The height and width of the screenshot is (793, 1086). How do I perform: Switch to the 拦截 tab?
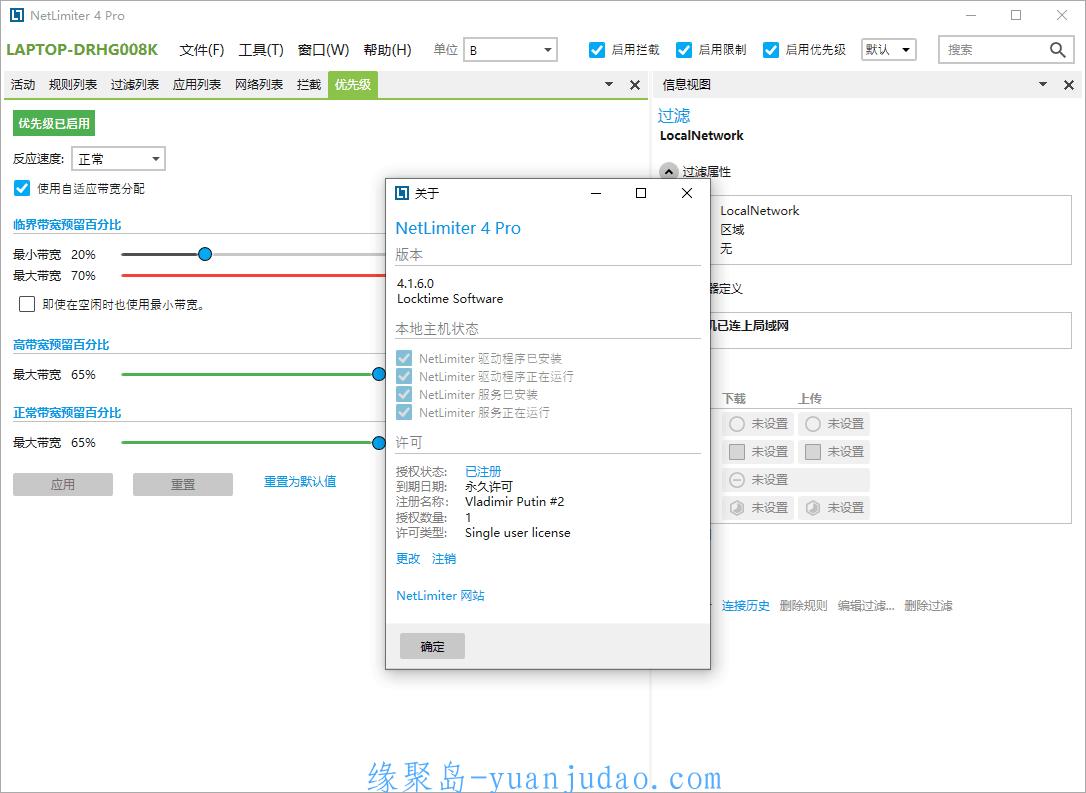309,84
